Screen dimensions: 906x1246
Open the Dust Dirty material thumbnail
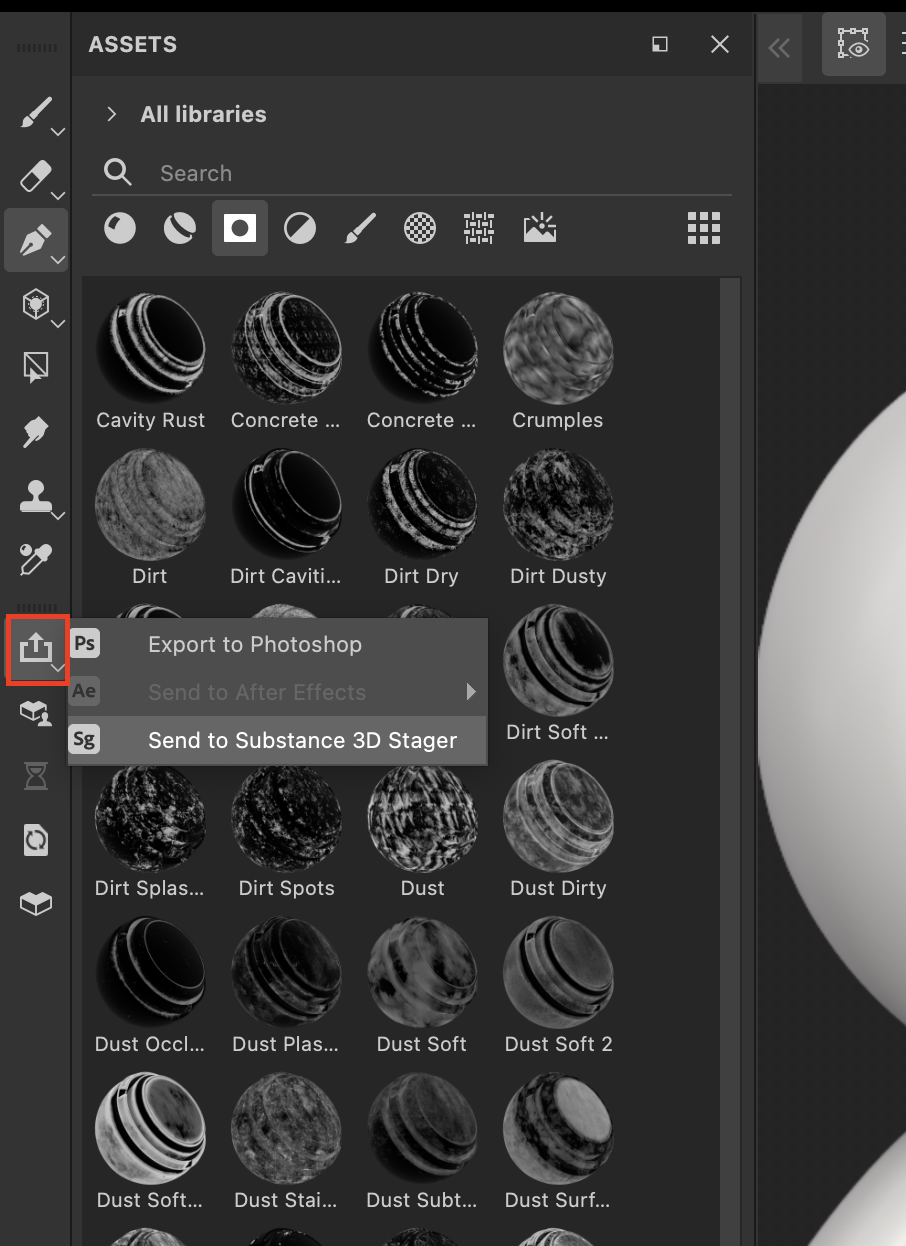(557, 816)
